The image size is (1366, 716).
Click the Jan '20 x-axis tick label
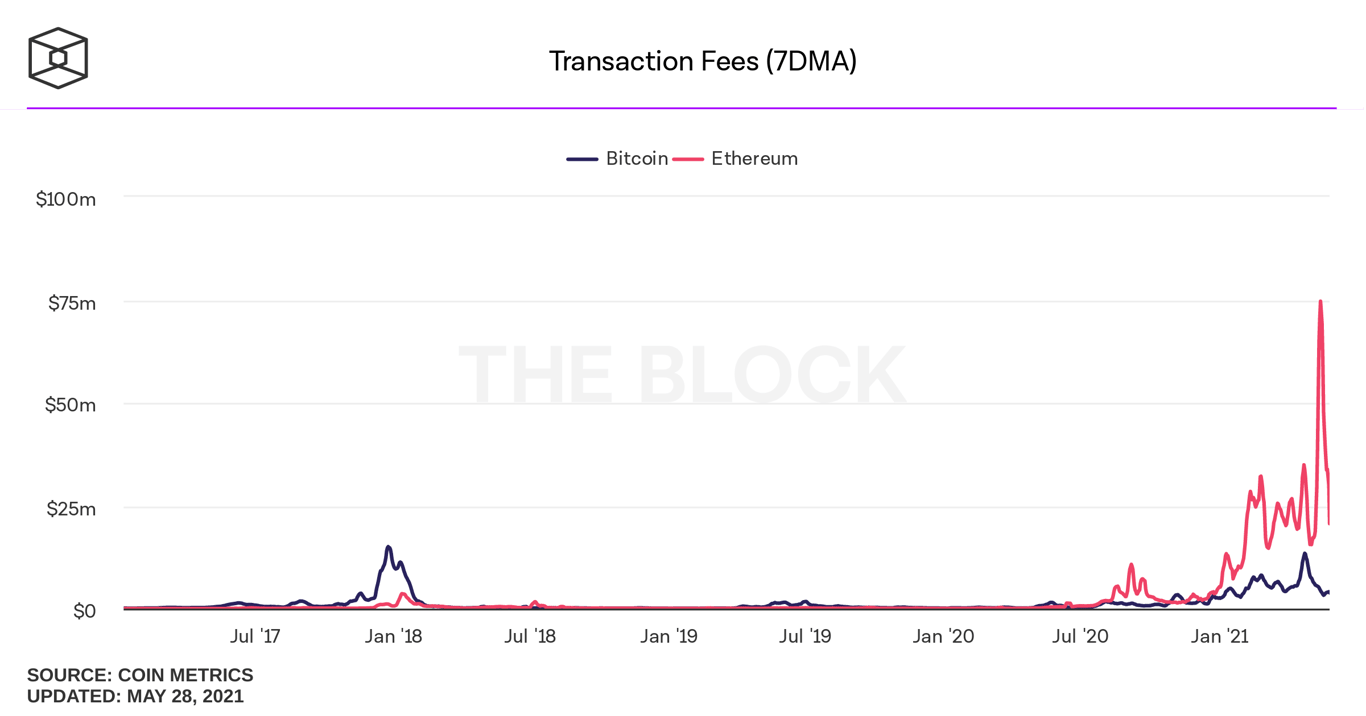[943, 636]
